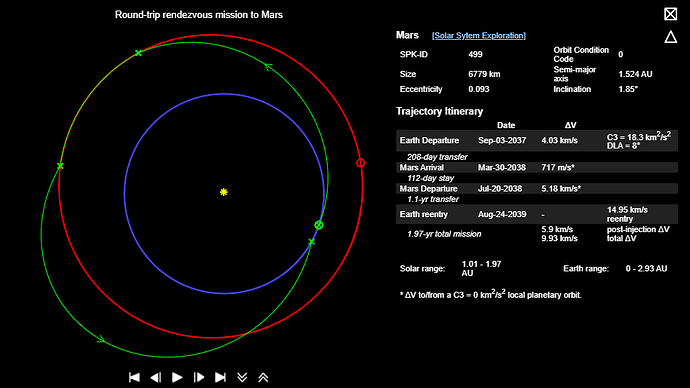Click green X marker just below the spacecraft
Image resolution: width=690 pixels, height=388 pixels.
tap(312, 242)
